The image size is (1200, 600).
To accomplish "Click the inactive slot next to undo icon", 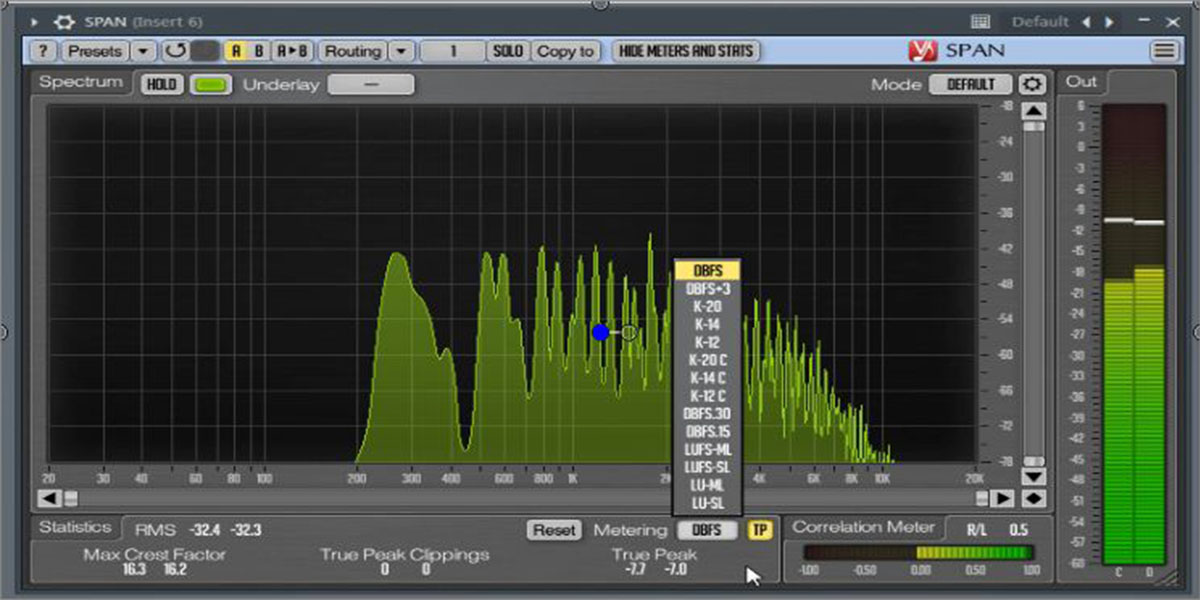I will 205,51.
